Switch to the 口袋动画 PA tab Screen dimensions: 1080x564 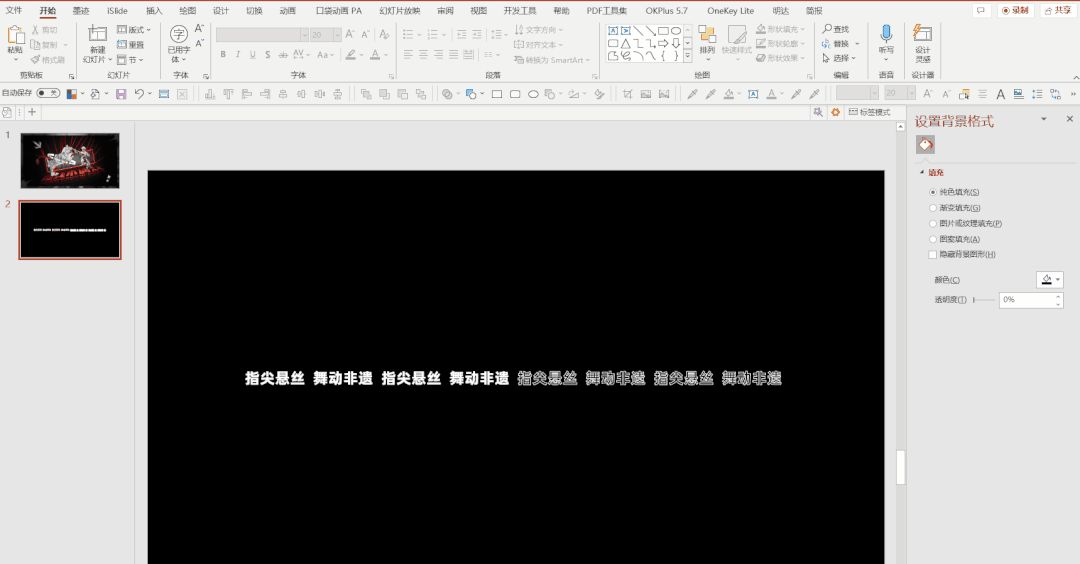(x=338, y=10)
